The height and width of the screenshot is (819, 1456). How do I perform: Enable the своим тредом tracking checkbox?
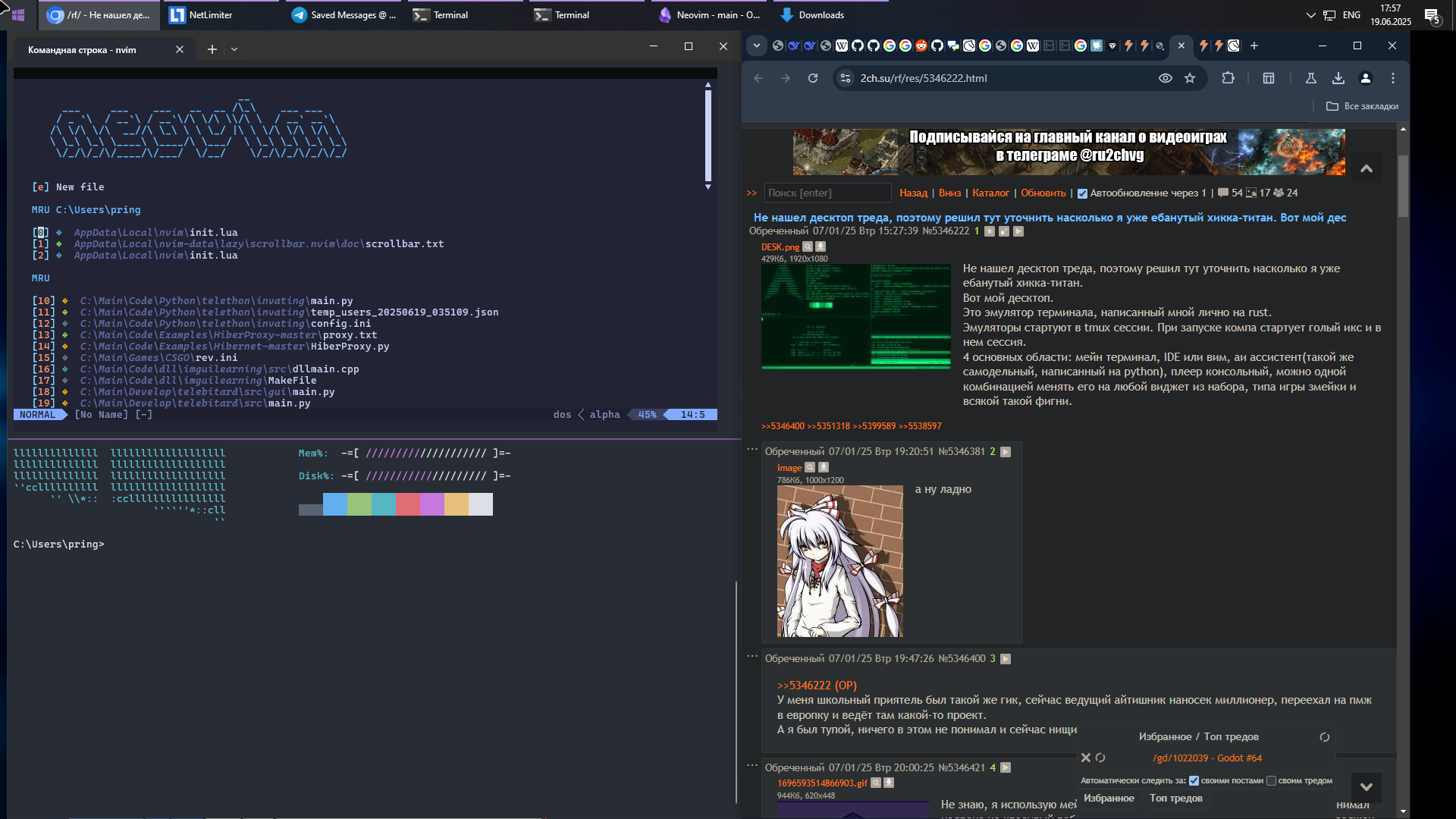[1272, 780]
